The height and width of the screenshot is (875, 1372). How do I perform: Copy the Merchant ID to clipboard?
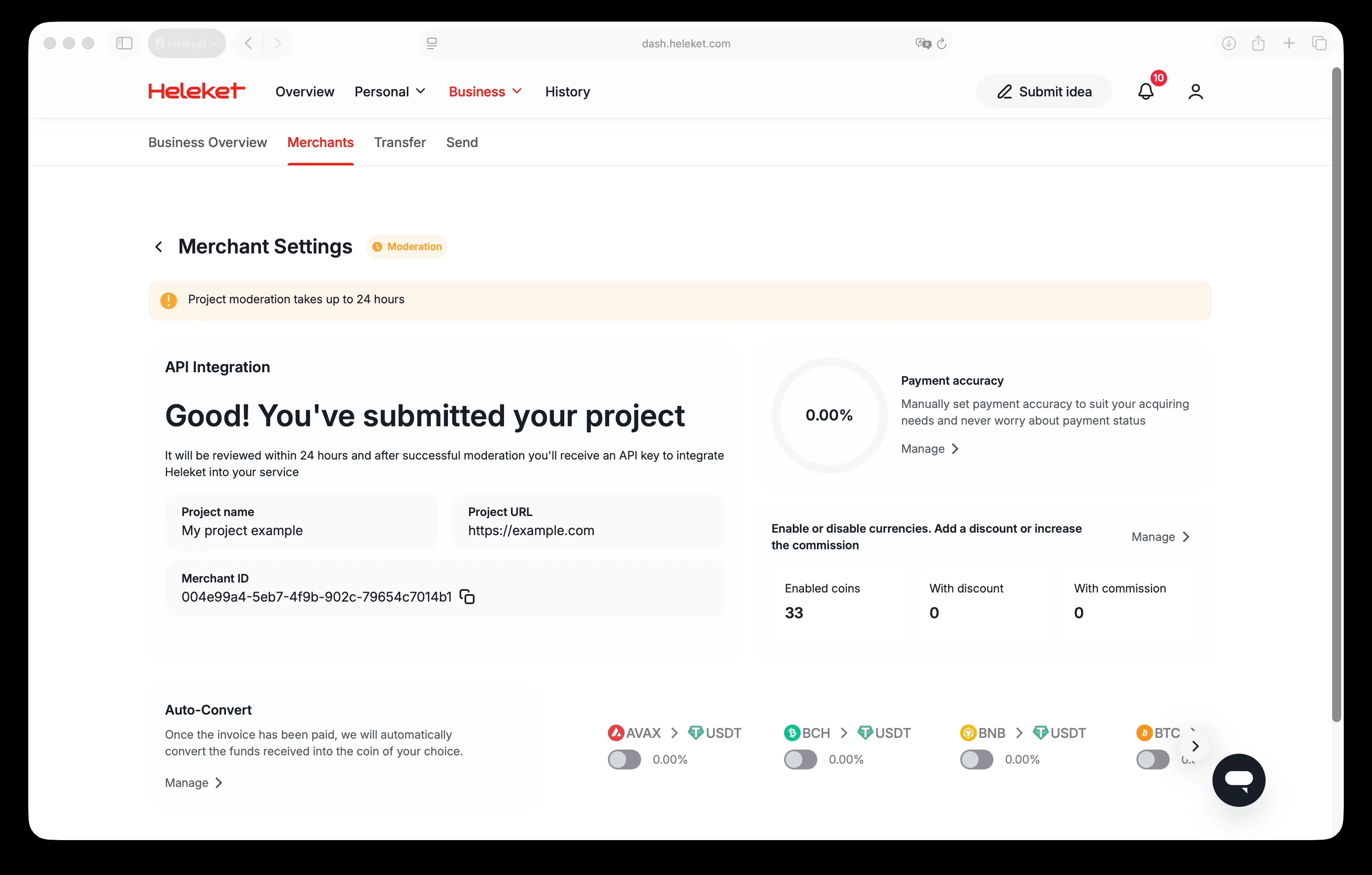click(x=467, y=597)
